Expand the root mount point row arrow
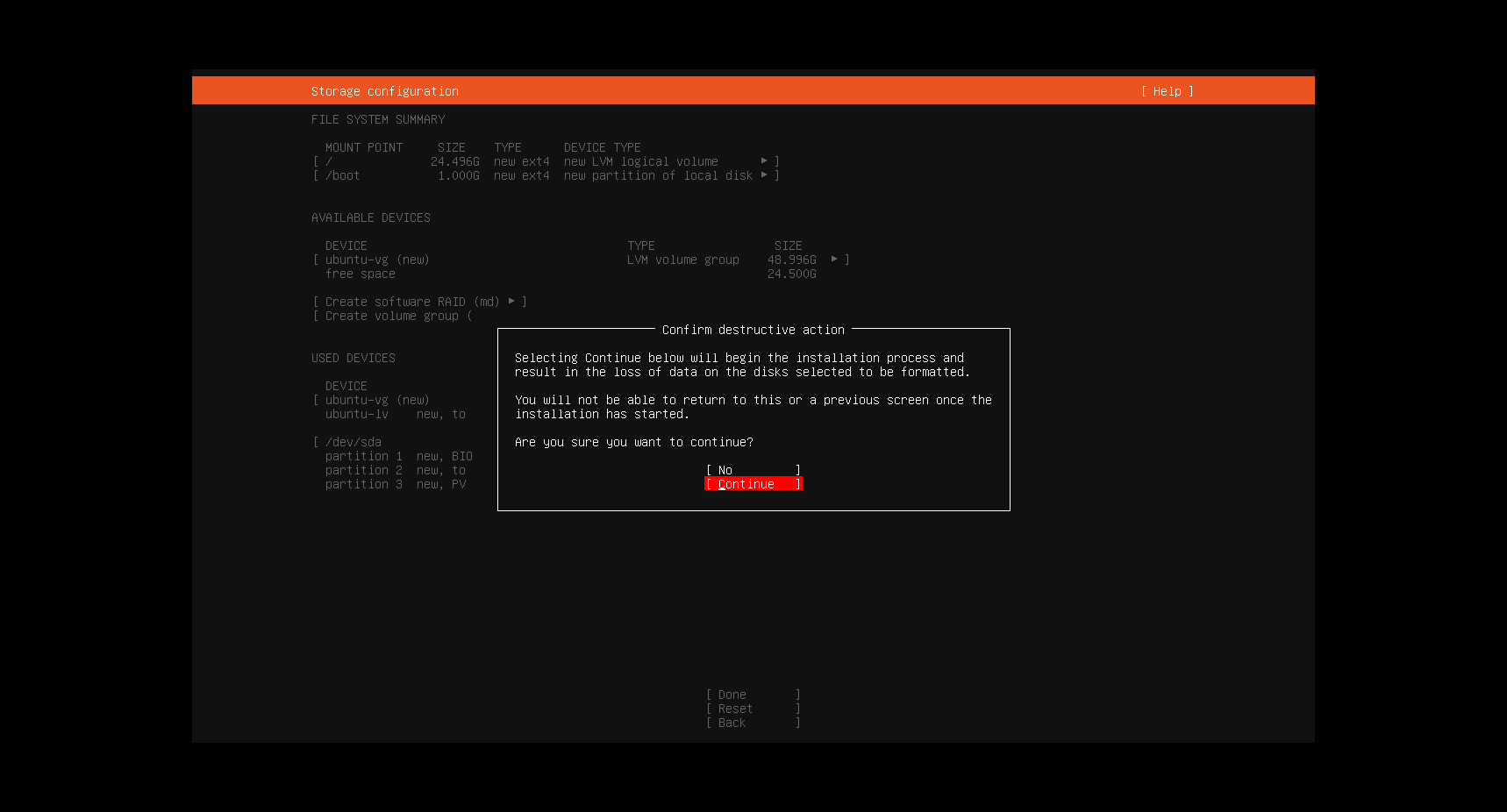Screen dimensions: 1507x812 [x=764, y=161]
